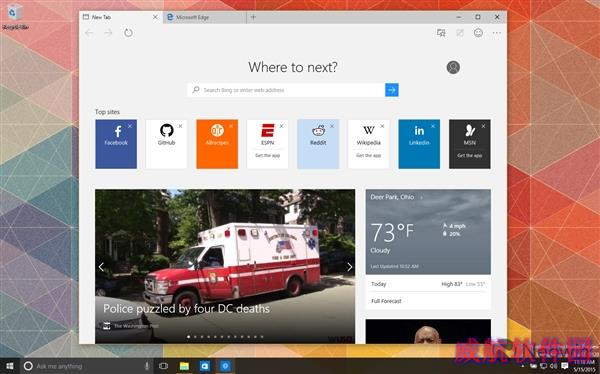Open the Reddit top site tile

tap(318, 144)
